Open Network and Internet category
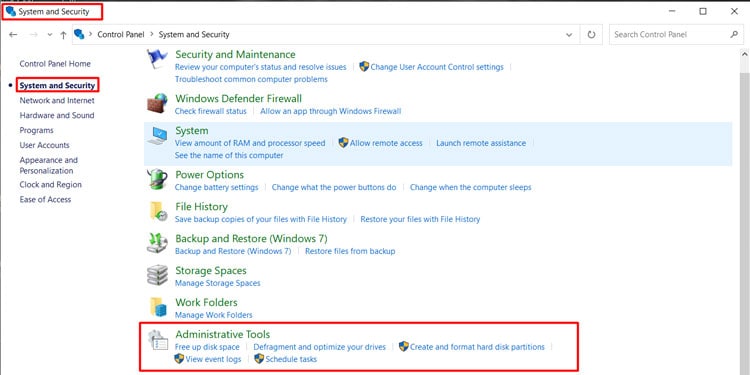Viewport: 750px width, 375px height. [x=57, y=100]
